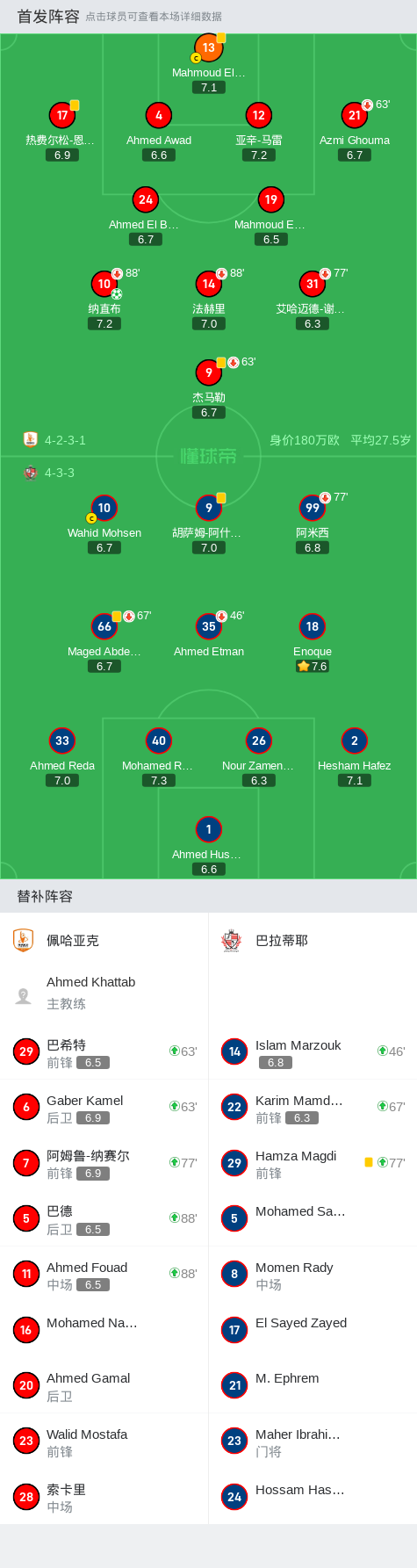The width and height of the screenshot is (417, 1568).
Task: Tap blue number 40 Mohamed R defender icon
Action: pyautogui.click(x=159, y=741)
